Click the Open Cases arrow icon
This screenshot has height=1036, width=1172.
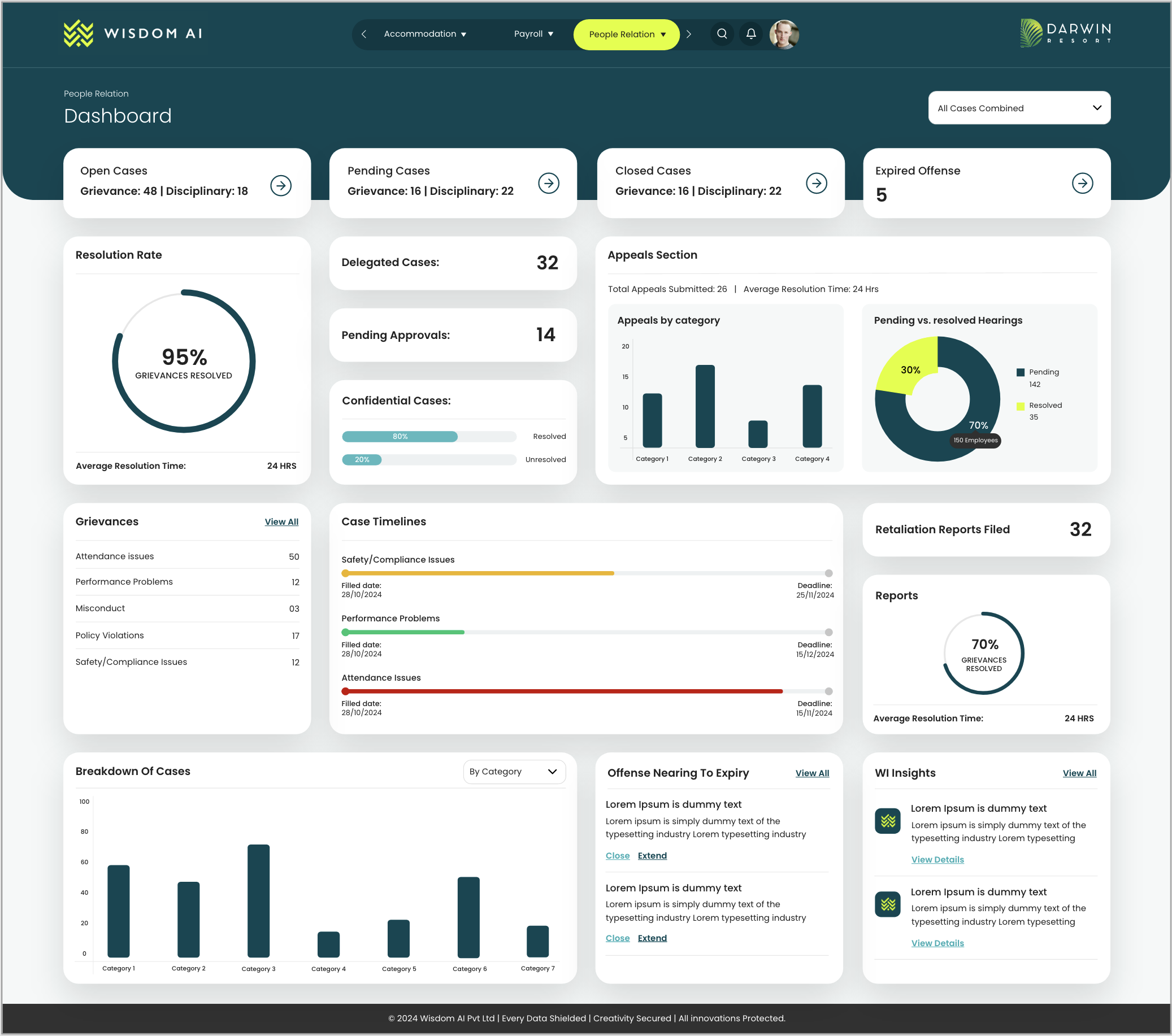tap(281, 185)
